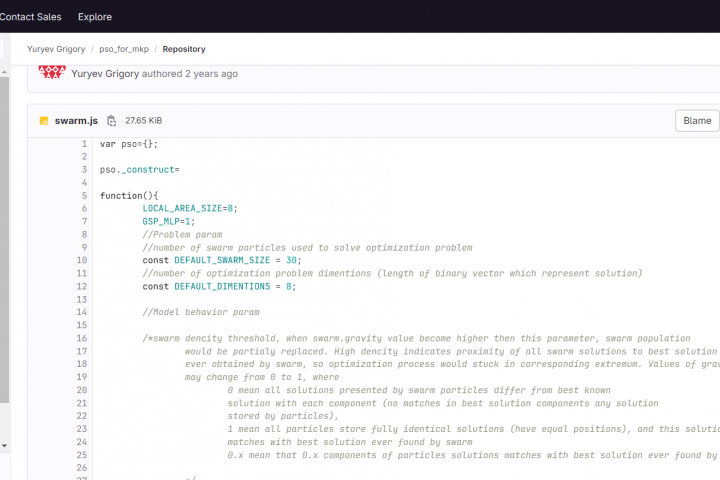Click the sidebar scrollbar down arrow
The width and height of the screenshot is (720, 480).
click(5, 445)
